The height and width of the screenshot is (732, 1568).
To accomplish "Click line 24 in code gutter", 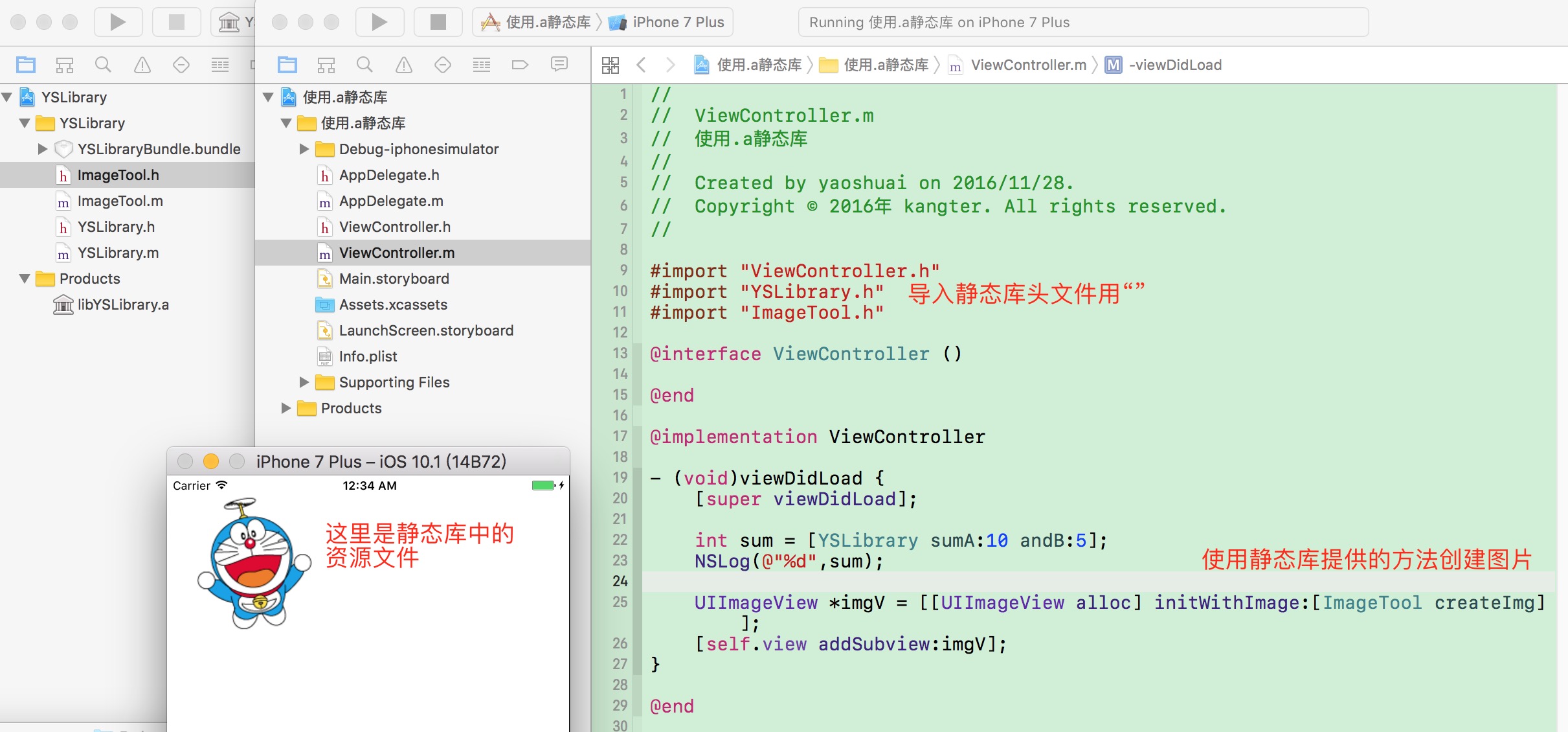I will (x=620, y=581).
